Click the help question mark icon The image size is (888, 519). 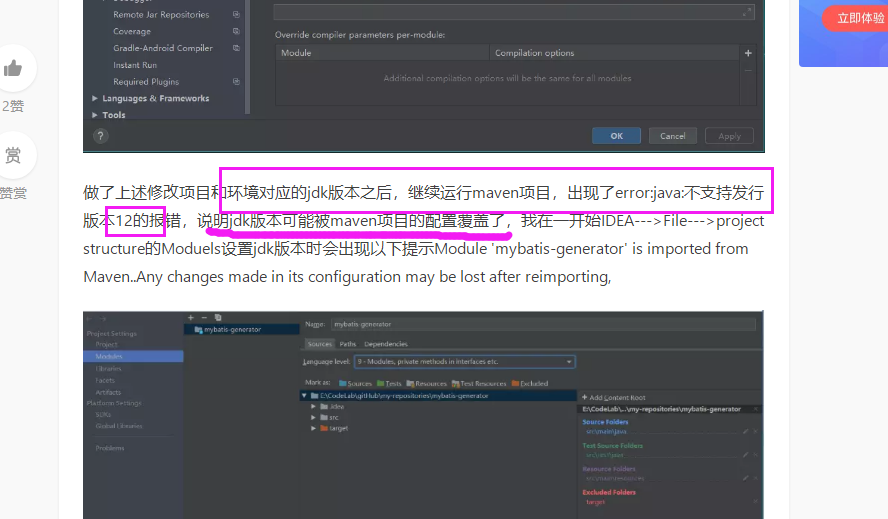100,136
